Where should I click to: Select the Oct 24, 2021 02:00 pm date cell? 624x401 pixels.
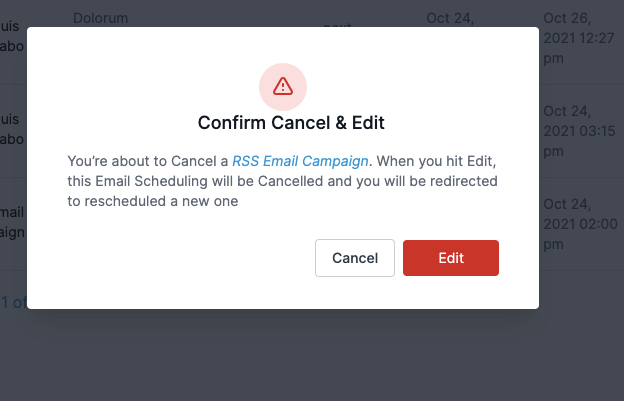click(580, 214)
